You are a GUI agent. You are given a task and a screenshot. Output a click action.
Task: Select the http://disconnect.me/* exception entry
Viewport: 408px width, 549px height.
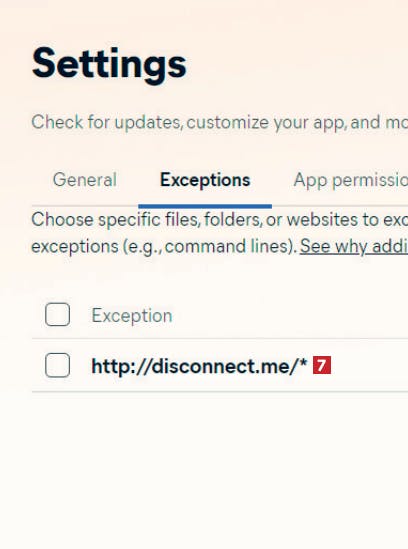click(x=199, y=366)
